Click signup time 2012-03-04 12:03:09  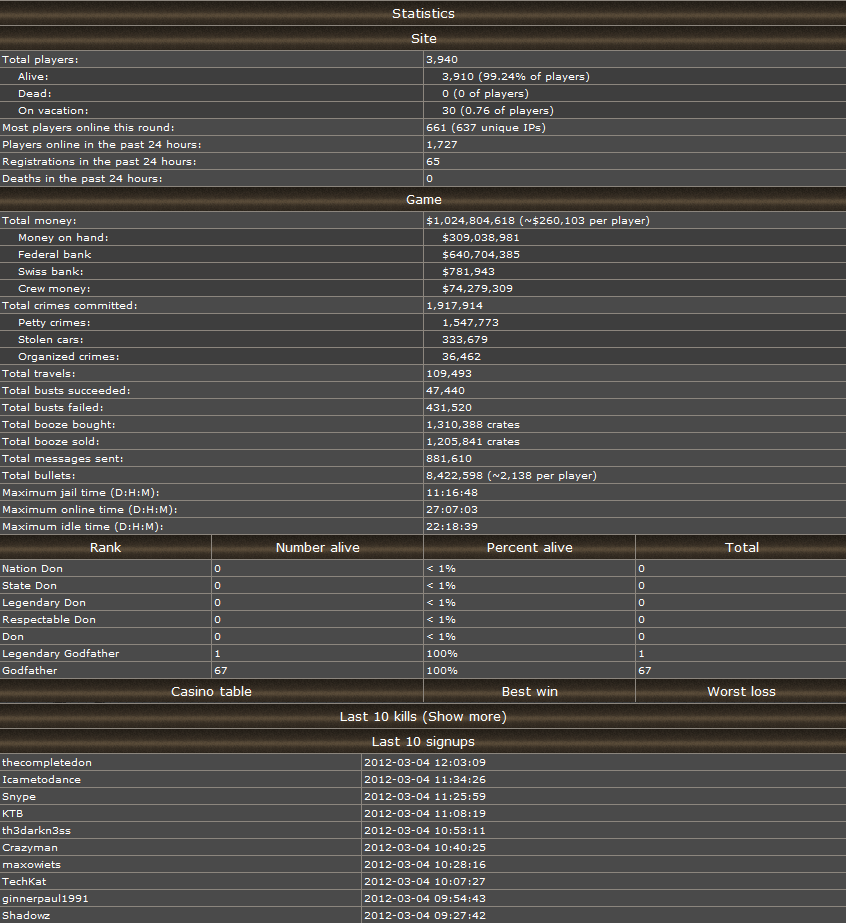coord(424,762)
